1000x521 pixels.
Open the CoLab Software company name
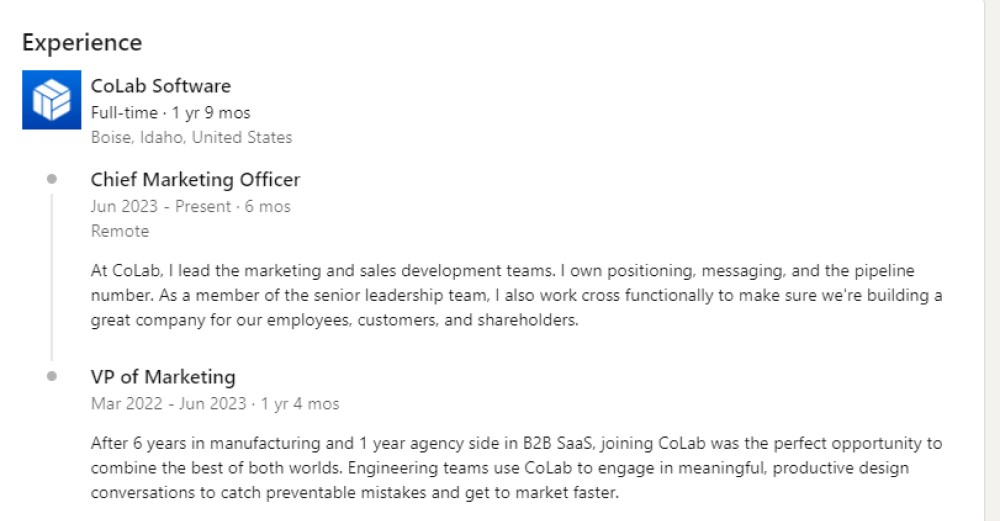coord(160,86)
